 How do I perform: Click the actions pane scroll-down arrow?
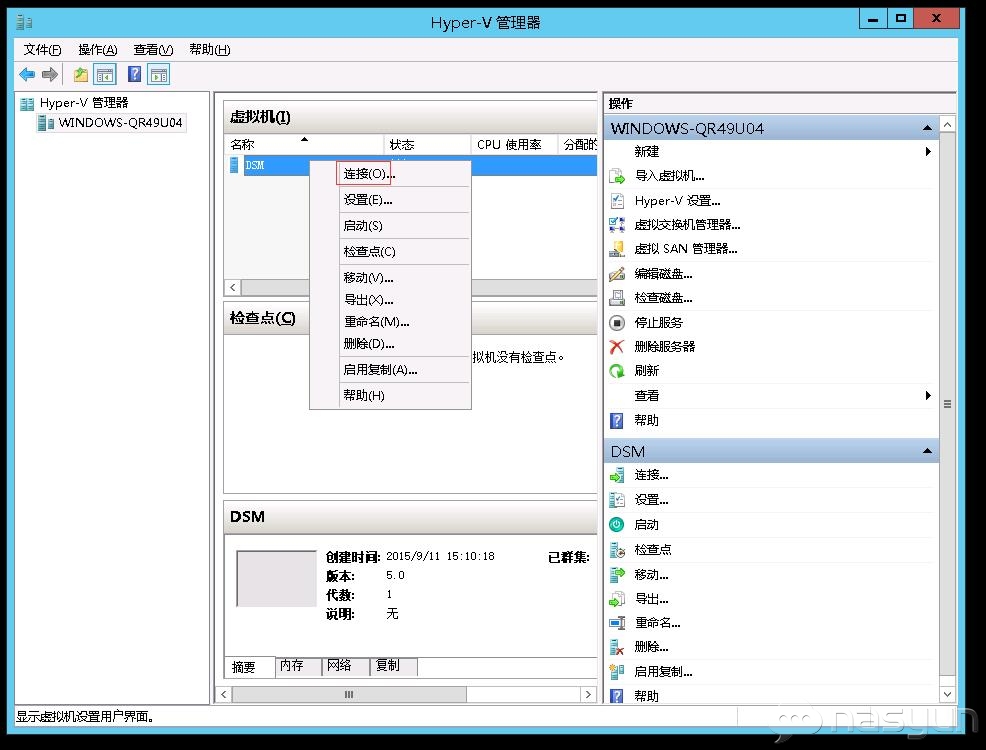tap(948, 694)
